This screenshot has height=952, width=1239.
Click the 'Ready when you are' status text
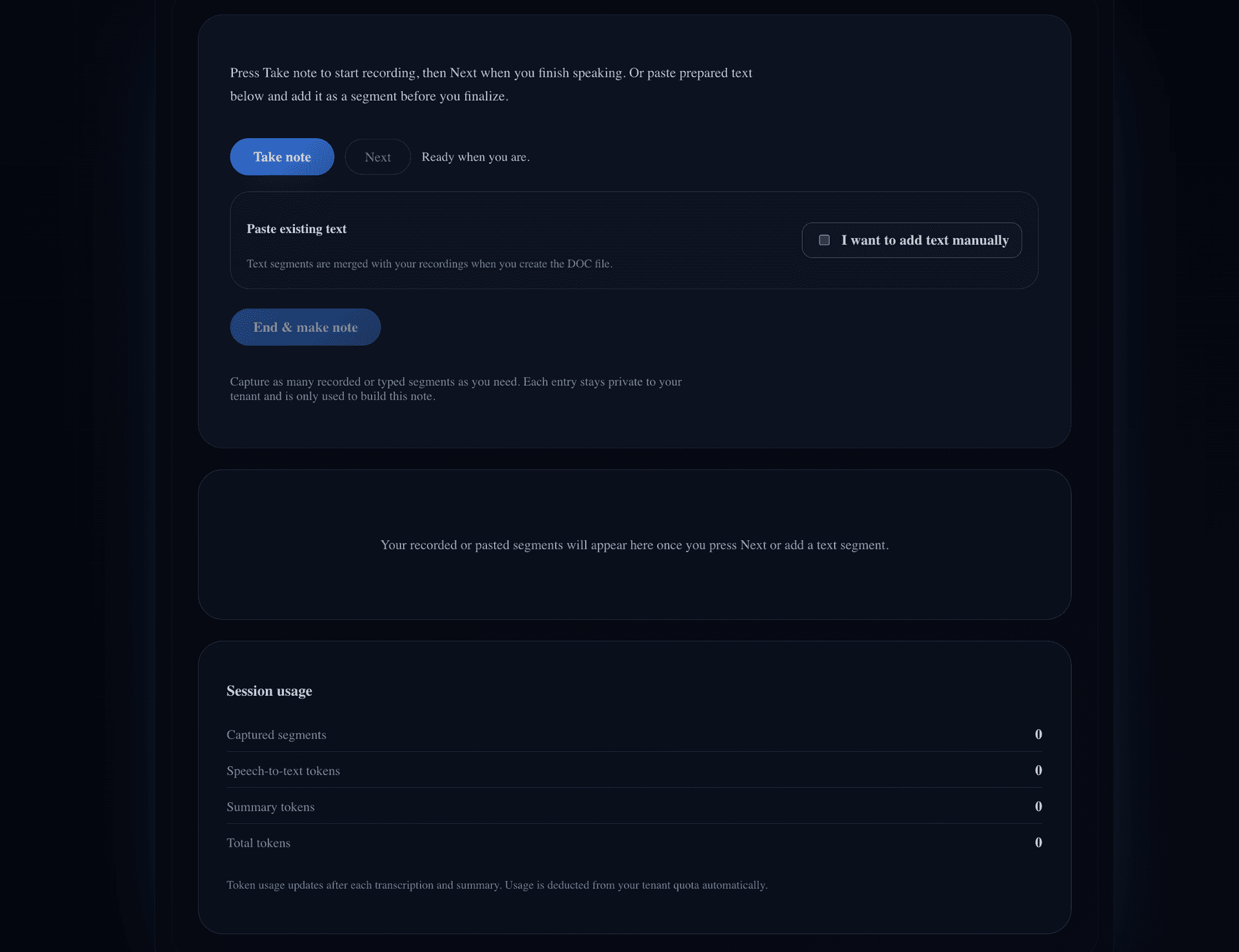(475, 156)
